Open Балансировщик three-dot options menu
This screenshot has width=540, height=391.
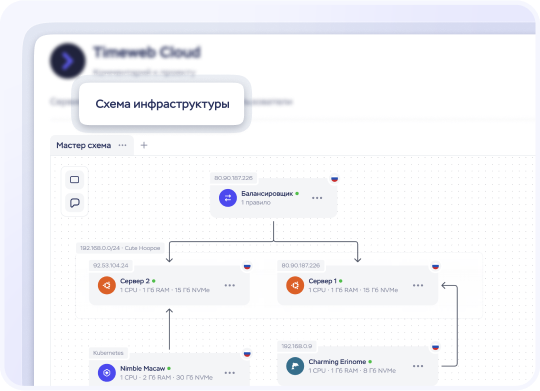[317, 198]
